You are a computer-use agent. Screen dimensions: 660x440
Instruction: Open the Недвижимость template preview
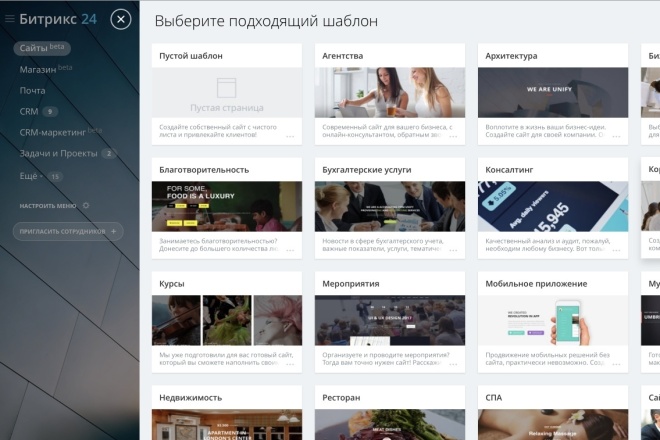(x=227, y=424)
